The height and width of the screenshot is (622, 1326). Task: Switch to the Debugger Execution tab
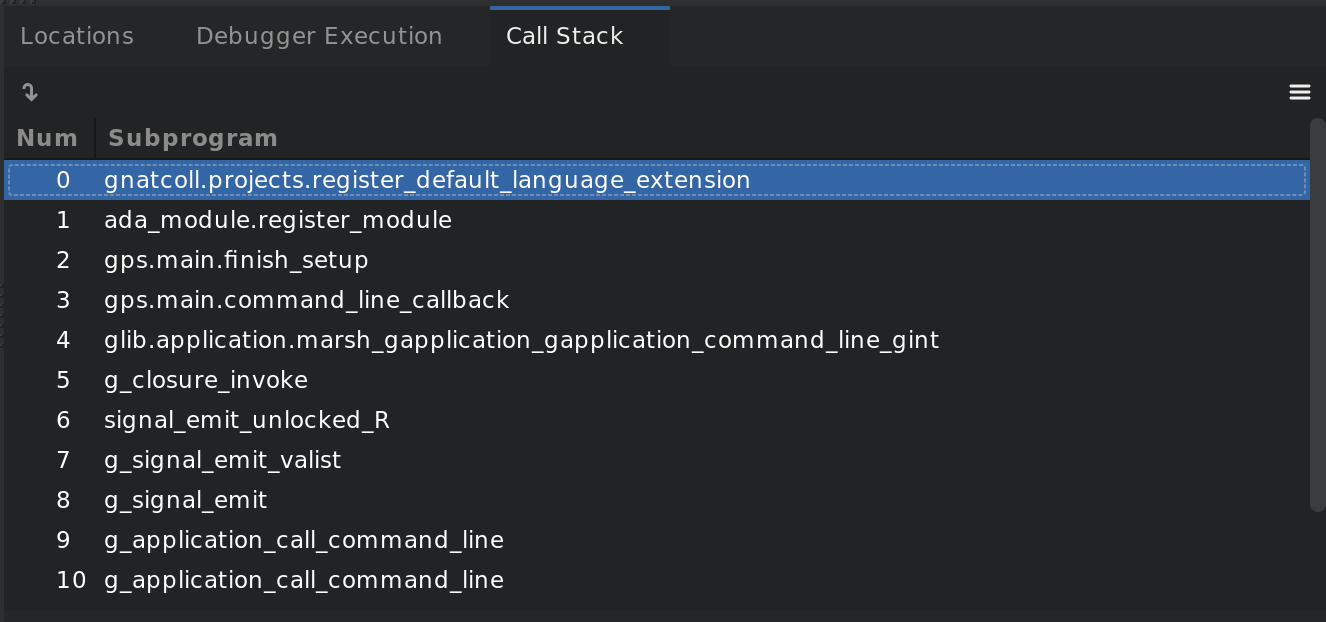tap(319, 36)
